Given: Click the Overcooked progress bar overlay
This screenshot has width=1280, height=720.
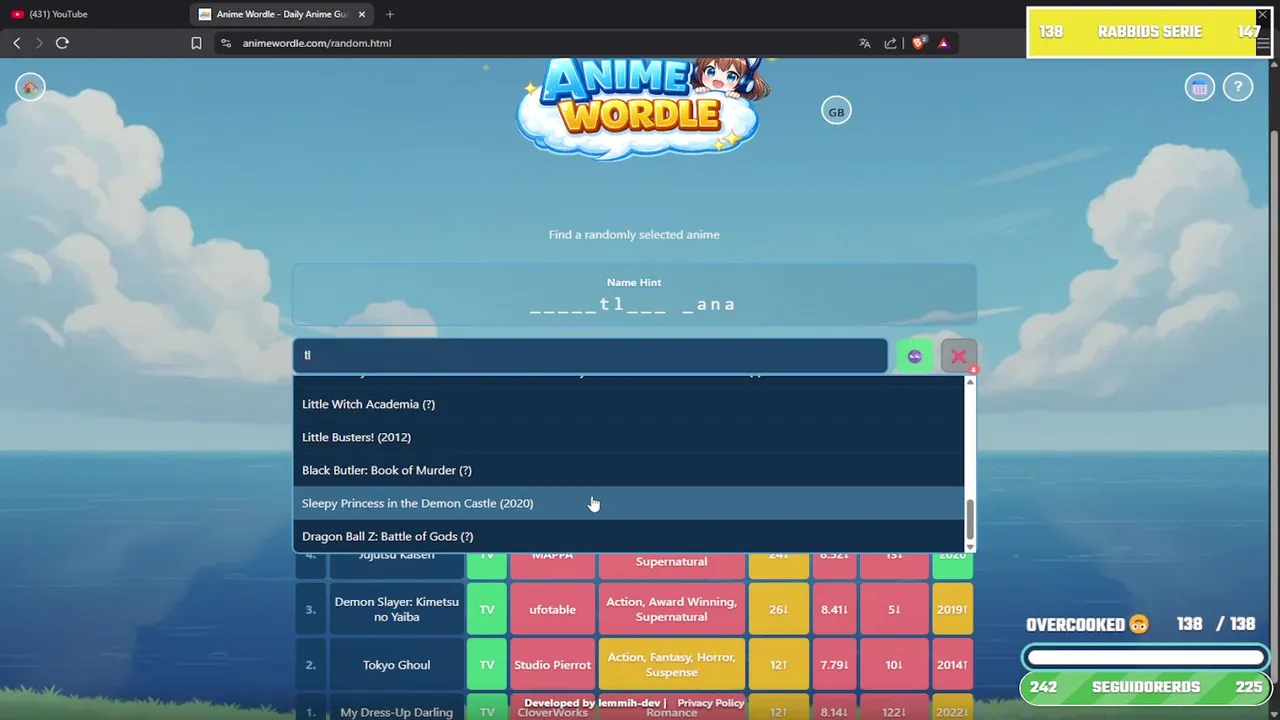Looking at the screenshot, I should click(x=1146, y=657).
